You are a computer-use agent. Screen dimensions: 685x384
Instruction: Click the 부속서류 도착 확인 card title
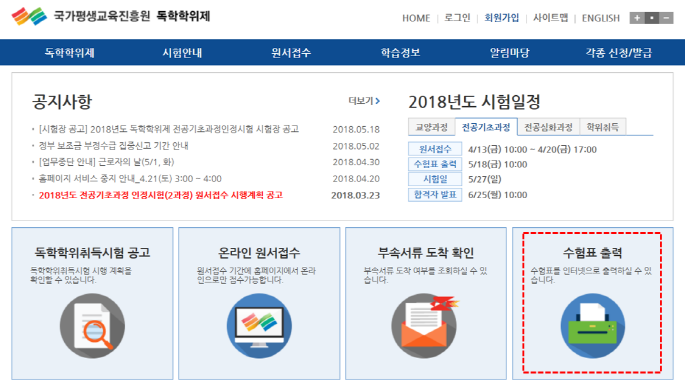(426, 253)
